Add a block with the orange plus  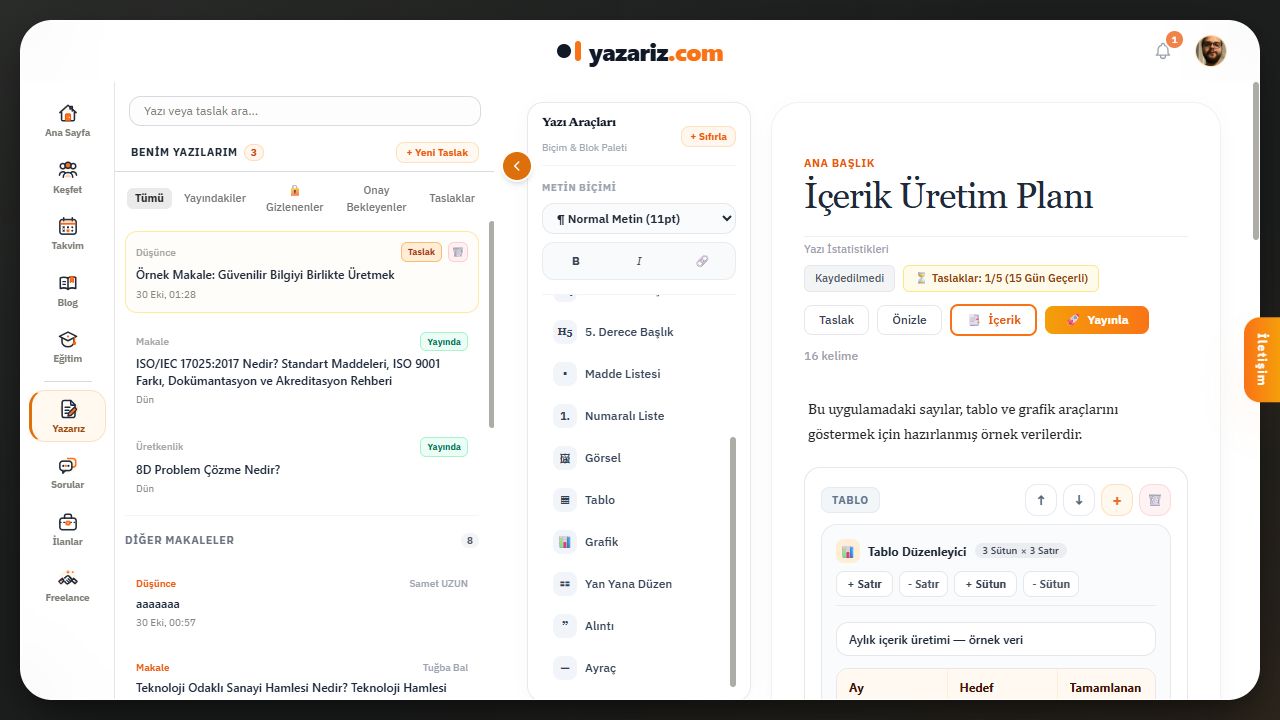(1117, 500)
